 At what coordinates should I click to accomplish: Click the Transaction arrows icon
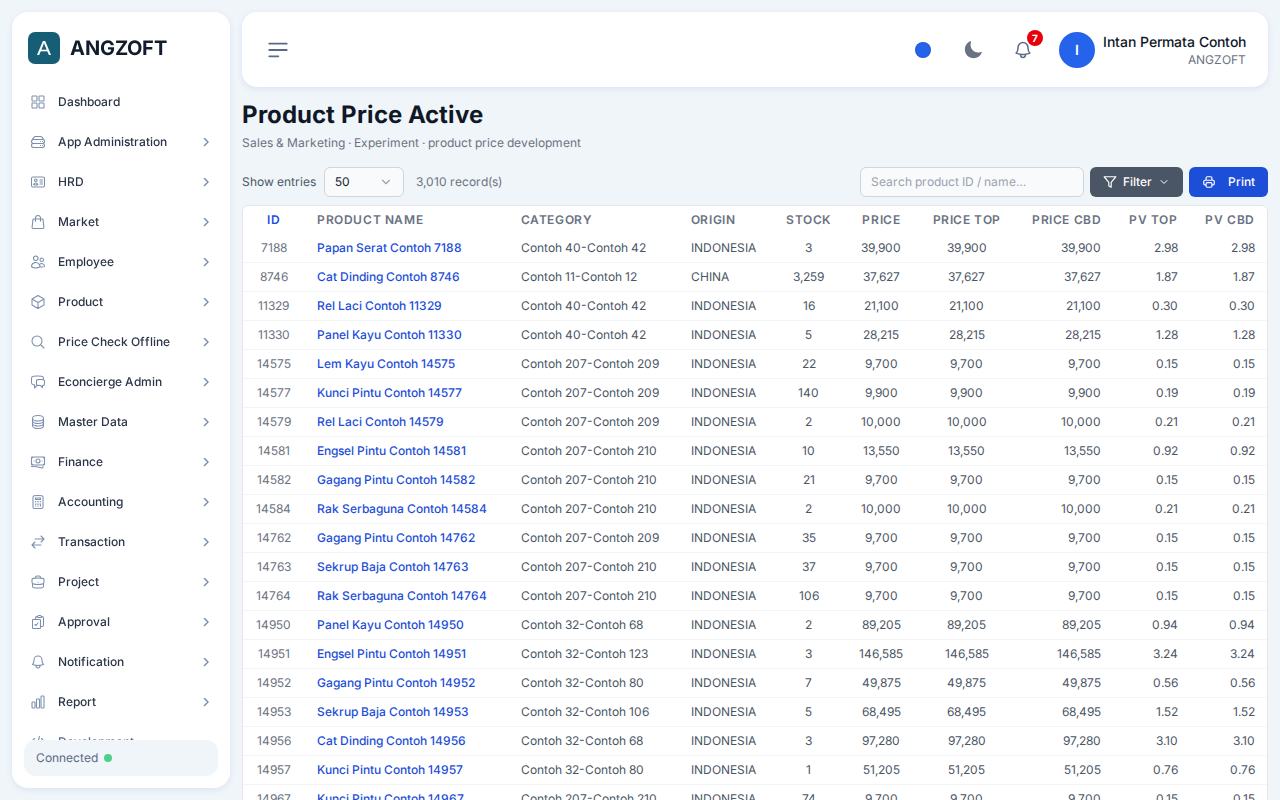coord(38,542)
